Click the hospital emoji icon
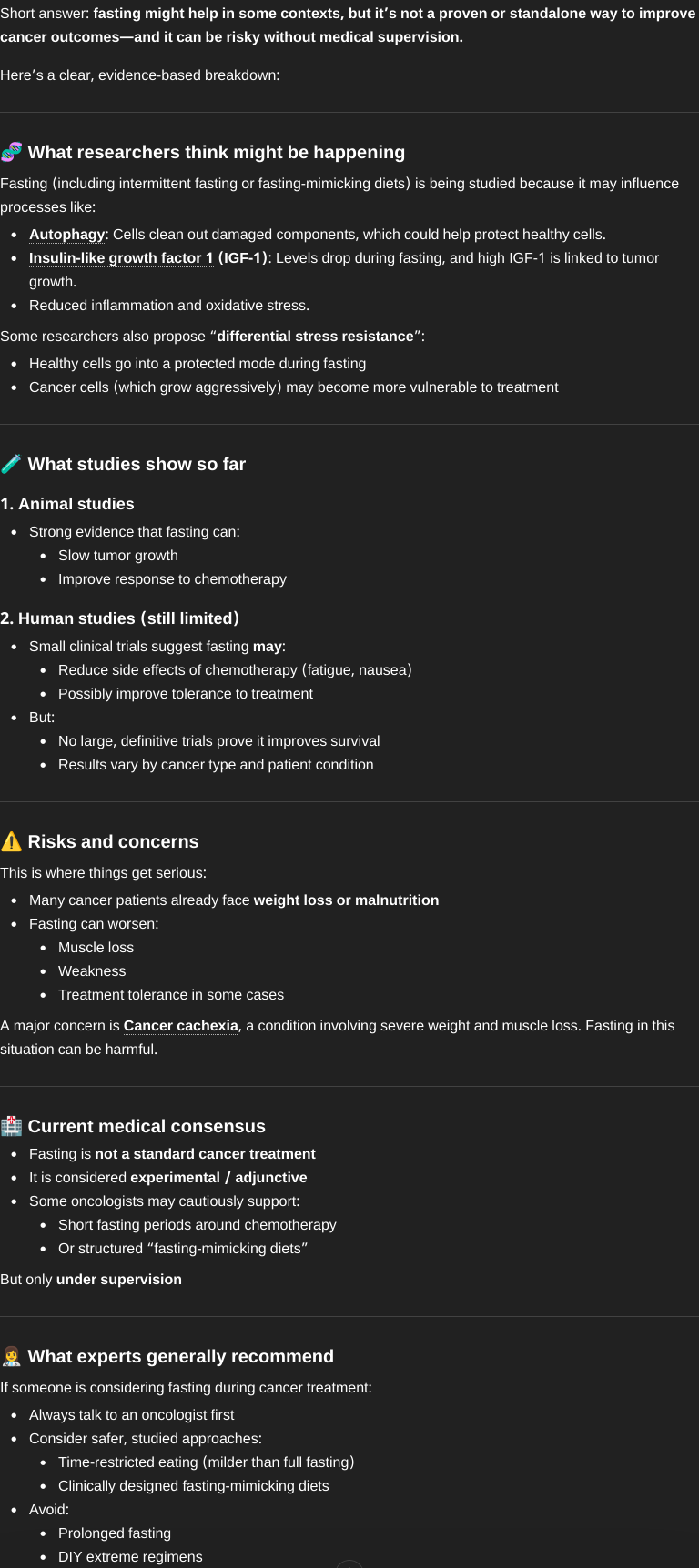This screenshot has height=1568, width=699. [12, 1126]
